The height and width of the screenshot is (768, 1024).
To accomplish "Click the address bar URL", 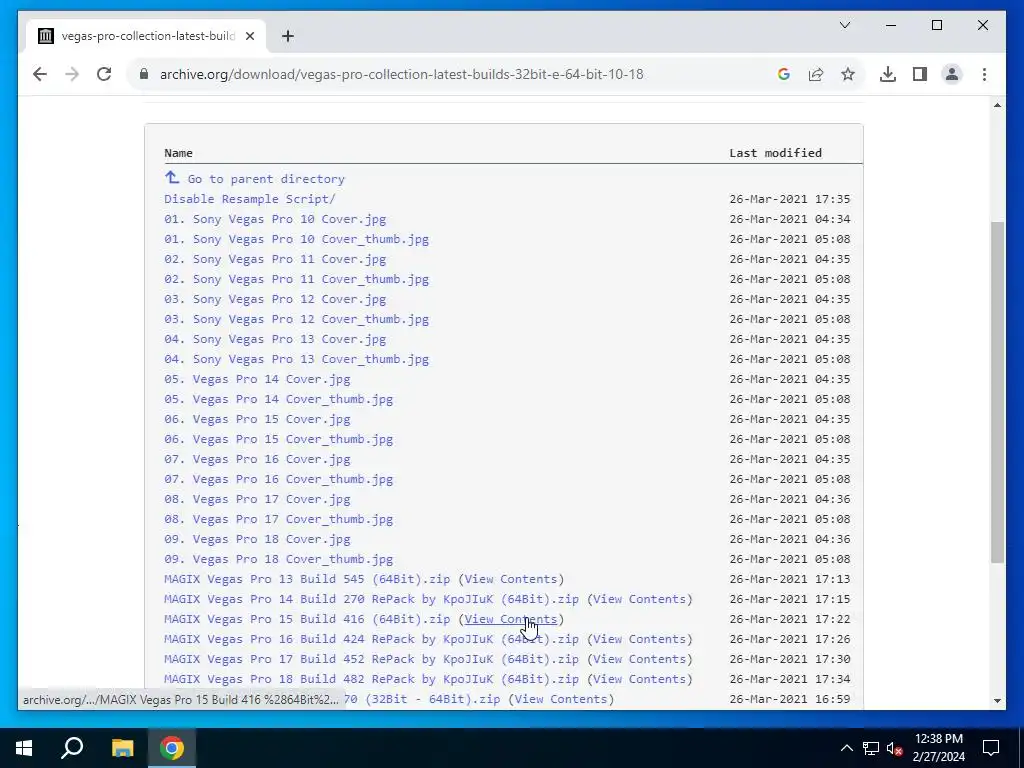I will click(401, 74).
